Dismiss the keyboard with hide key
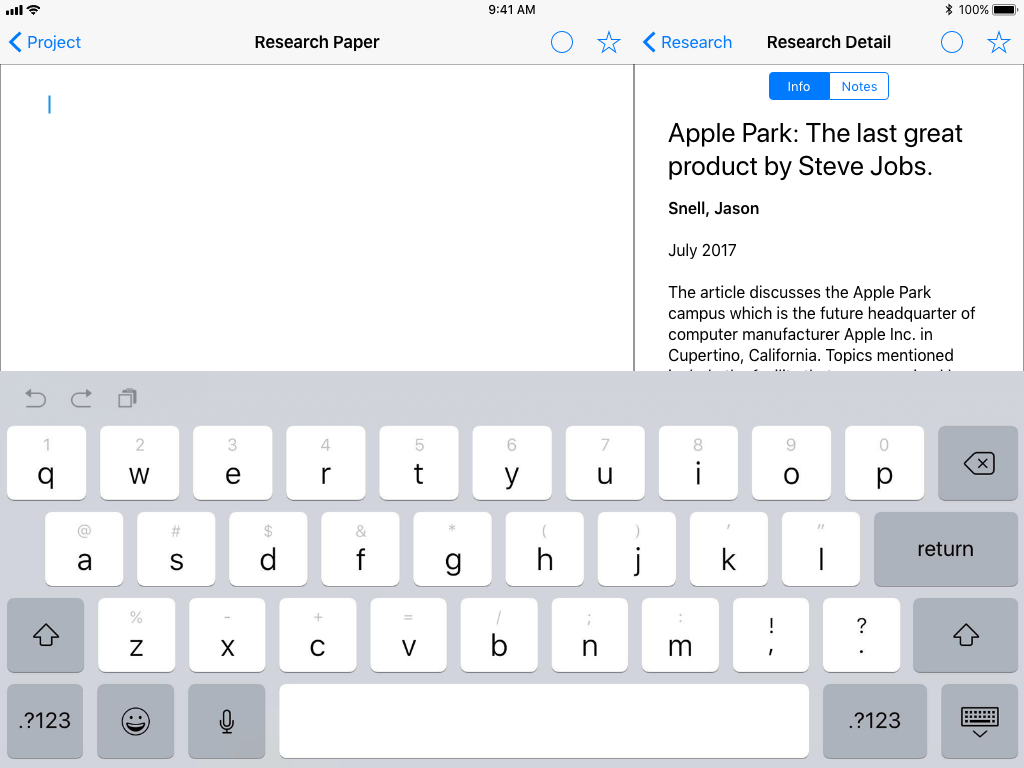 [x=979, y=721]
